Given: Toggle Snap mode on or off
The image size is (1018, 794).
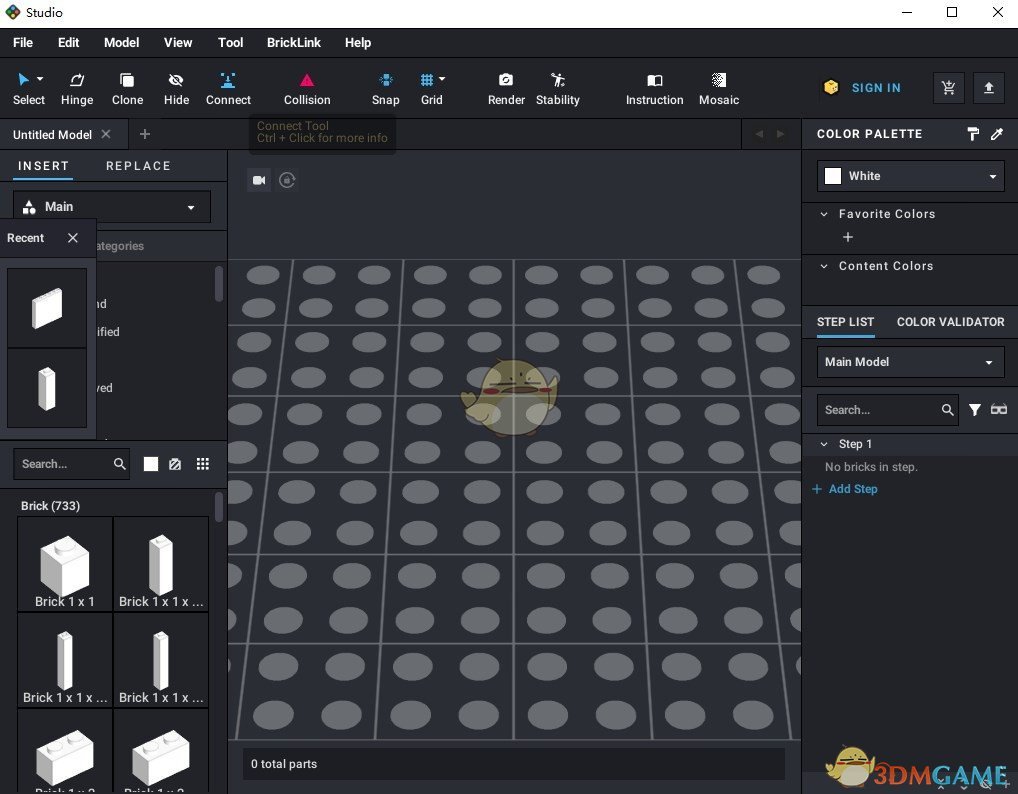Looking at the screenshot, I should click(385, 88).
